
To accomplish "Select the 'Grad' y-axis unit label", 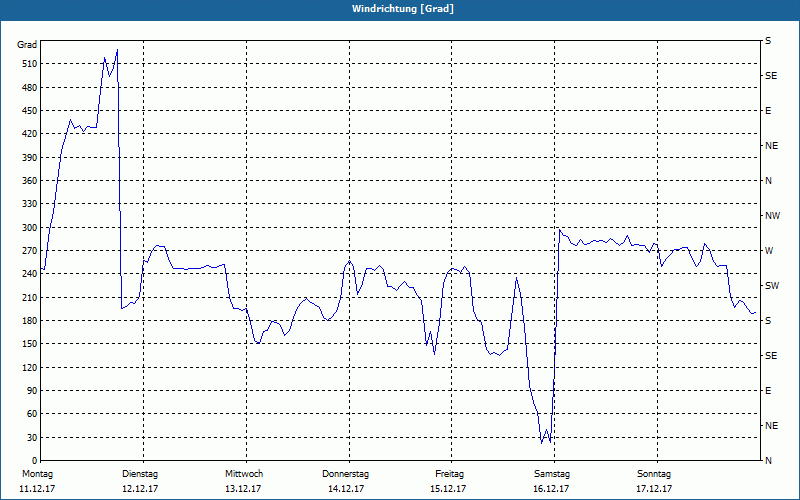I will pyautogui.click(x=27, y=45).
